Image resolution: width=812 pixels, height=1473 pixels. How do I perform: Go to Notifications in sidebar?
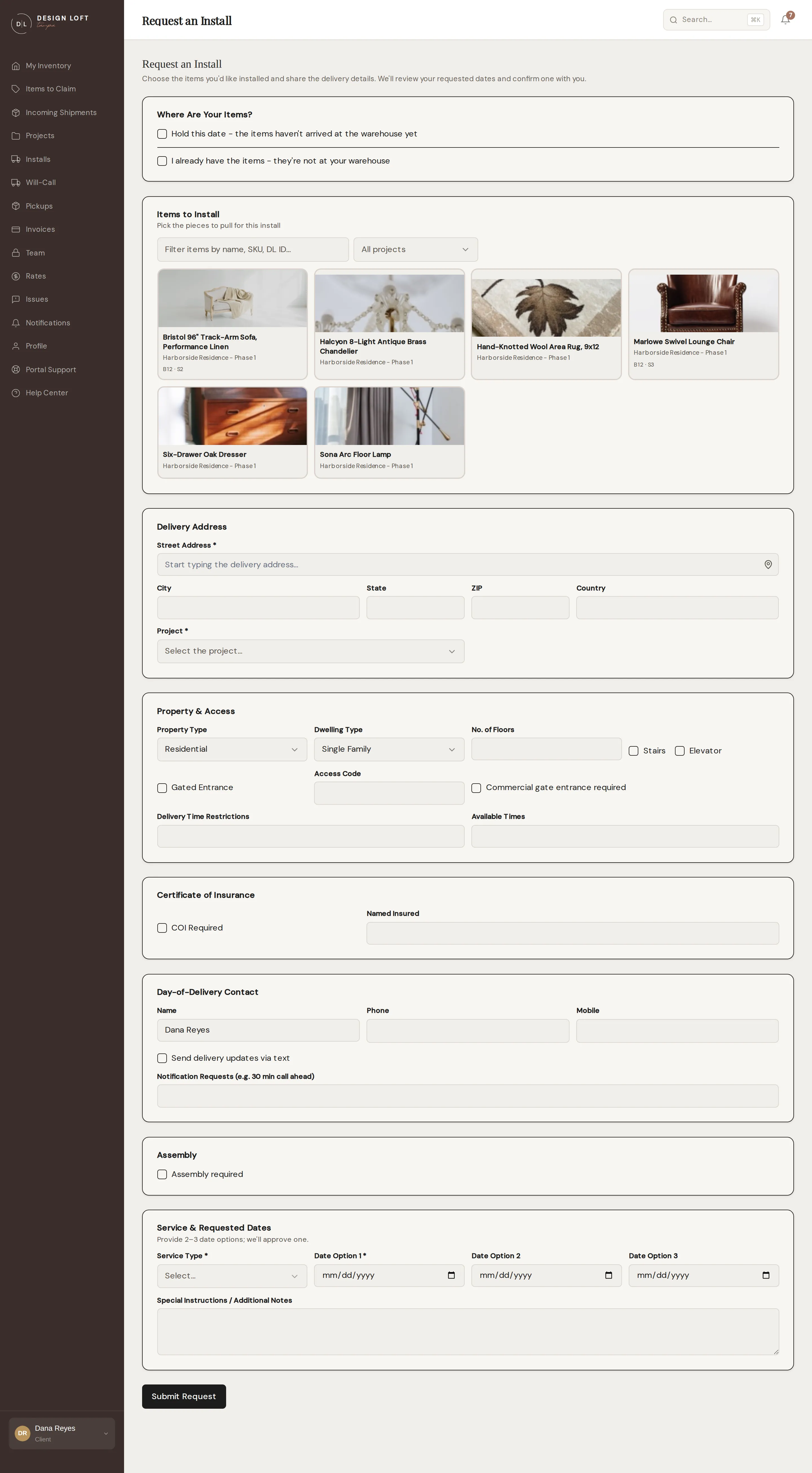(x=48, y=323)
